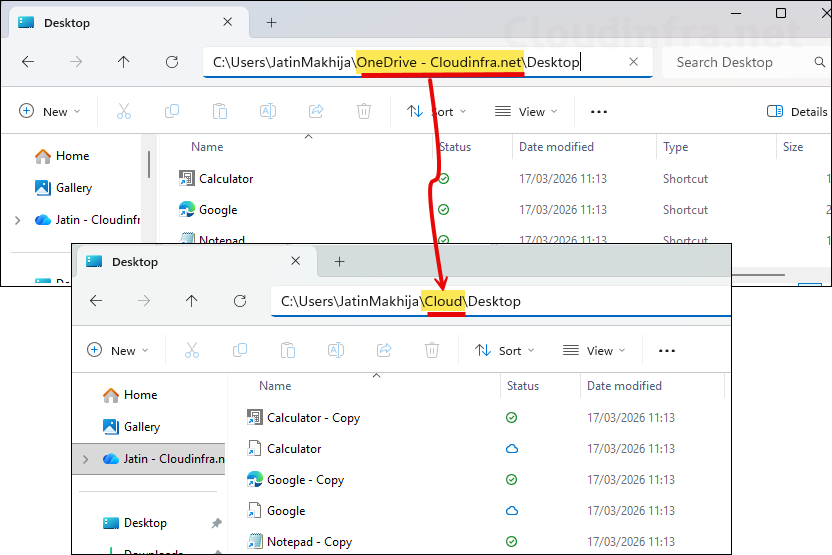This screenshot has height=555, width=832.
Task: Click Share icon in front window toolbar
Action: (x=384, y=350)
